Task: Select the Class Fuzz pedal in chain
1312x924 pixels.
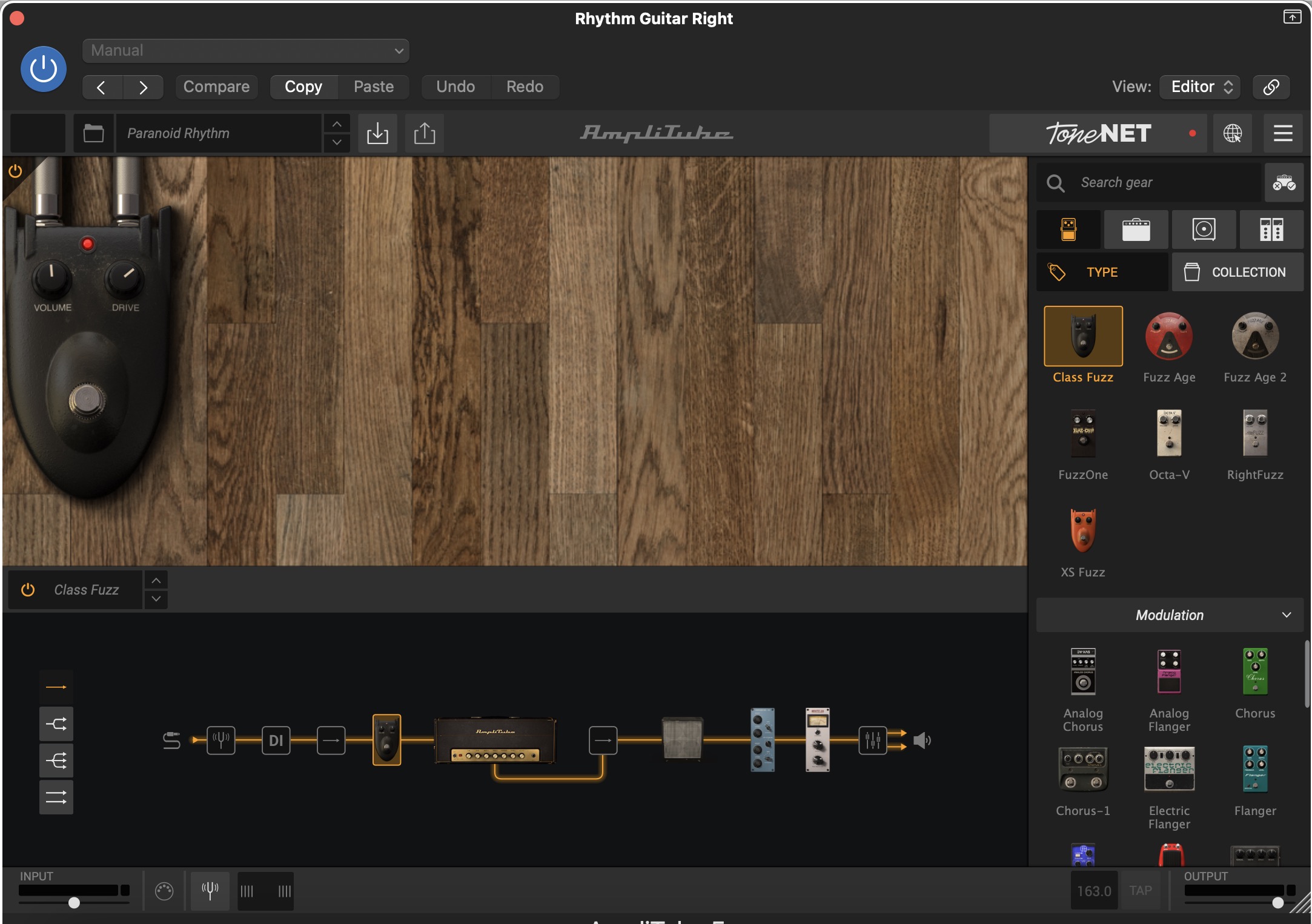Action: click(386, 740)
